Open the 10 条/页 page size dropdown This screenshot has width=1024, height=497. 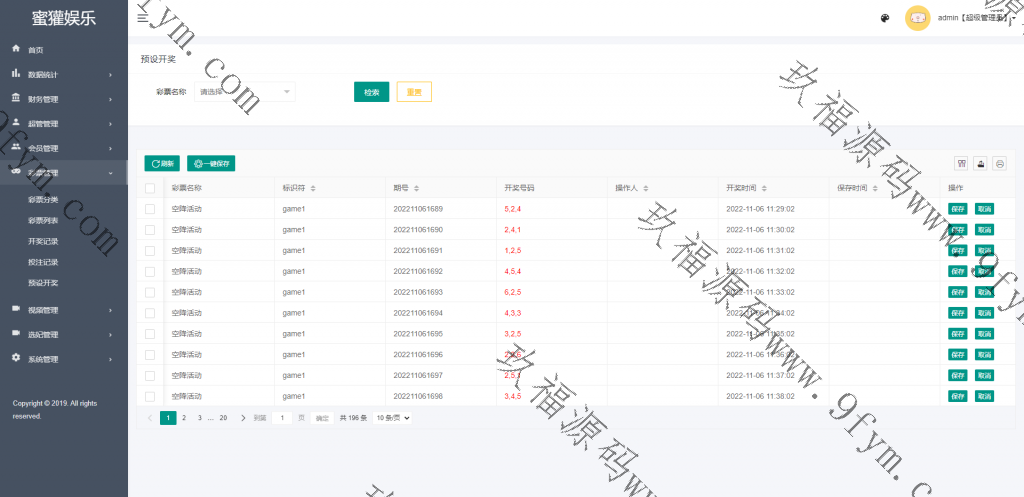click(393, 418)
